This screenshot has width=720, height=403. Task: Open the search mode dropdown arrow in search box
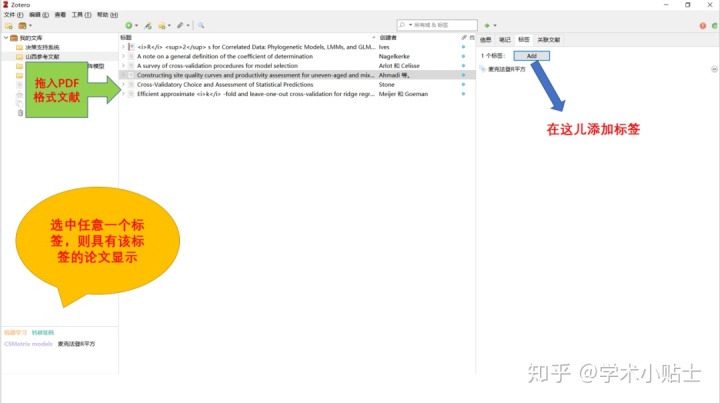tap(410, 25)
